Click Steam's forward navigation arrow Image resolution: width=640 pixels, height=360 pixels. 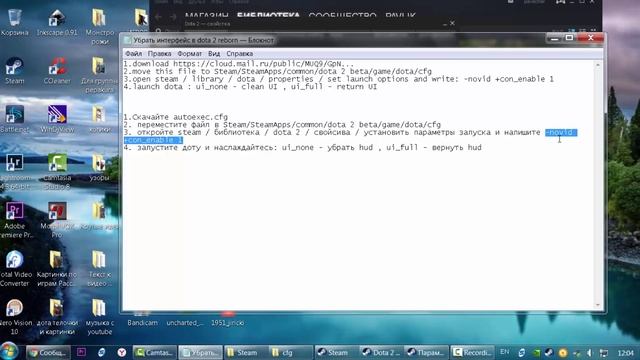pyautogui.click(x=173, y=17)
